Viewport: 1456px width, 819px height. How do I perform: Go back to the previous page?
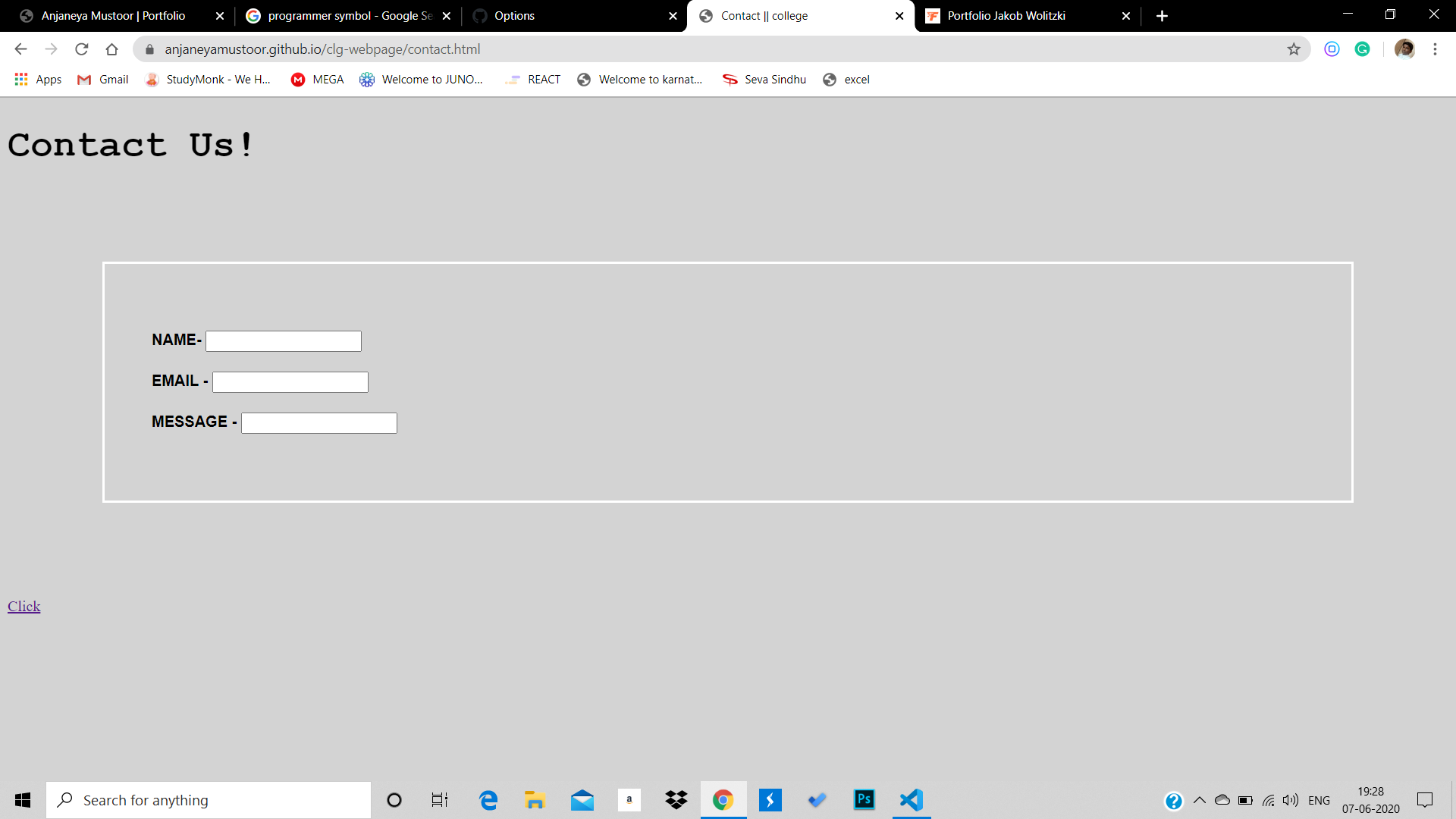(x=20, y=49)
